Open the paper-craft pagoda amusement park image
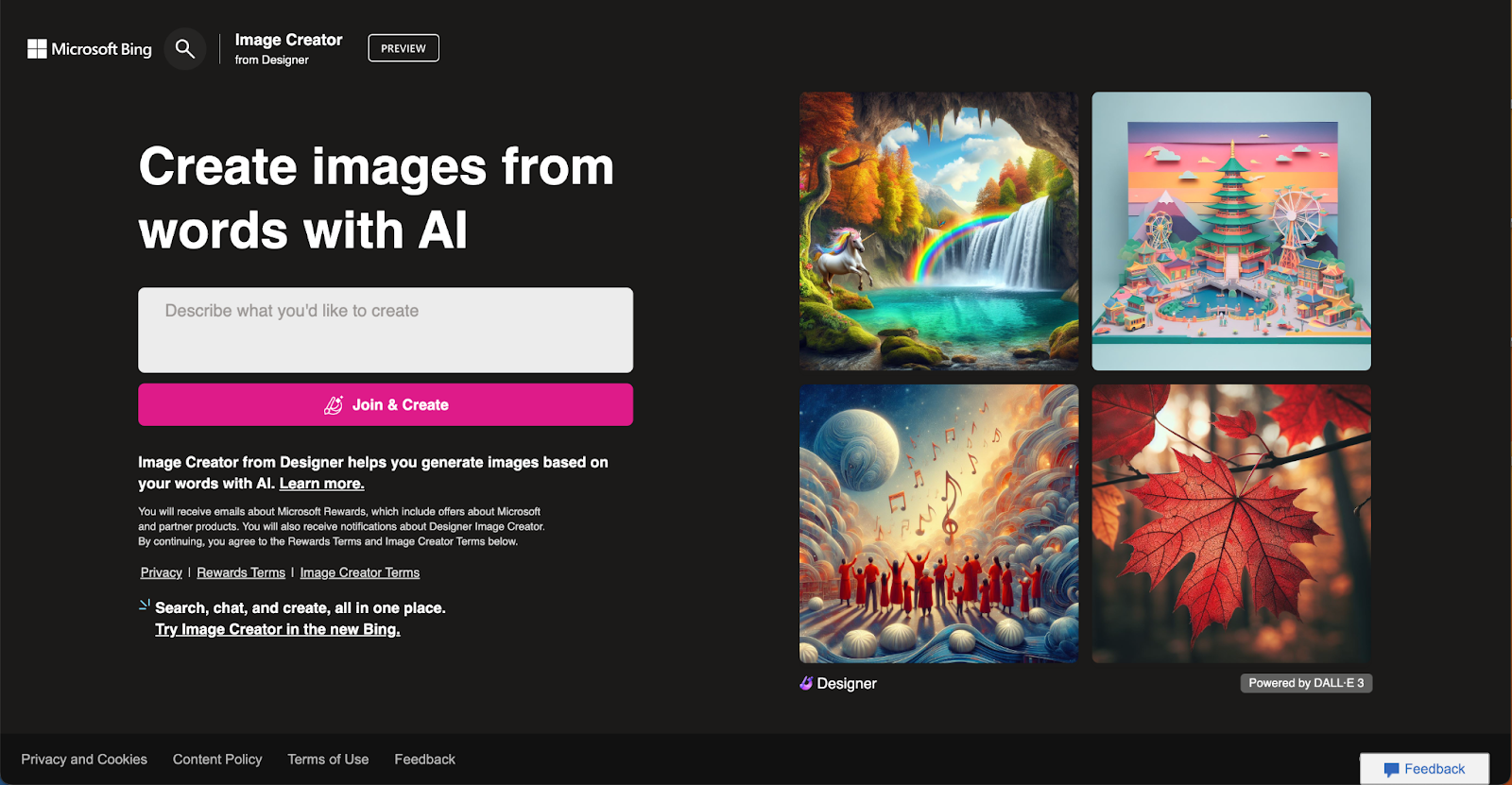The image size is (1512, 785). click(1231, 230)
